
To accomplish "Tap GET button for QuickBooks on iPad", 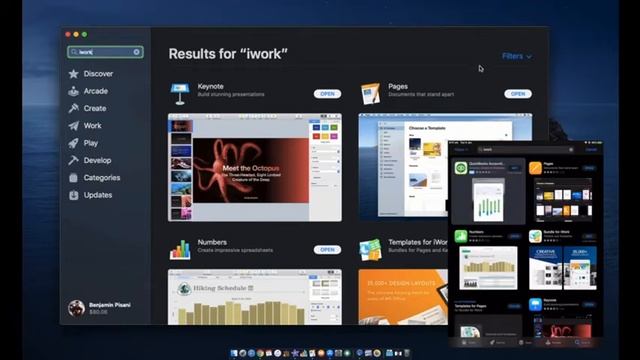I will [x=515, y=168].
